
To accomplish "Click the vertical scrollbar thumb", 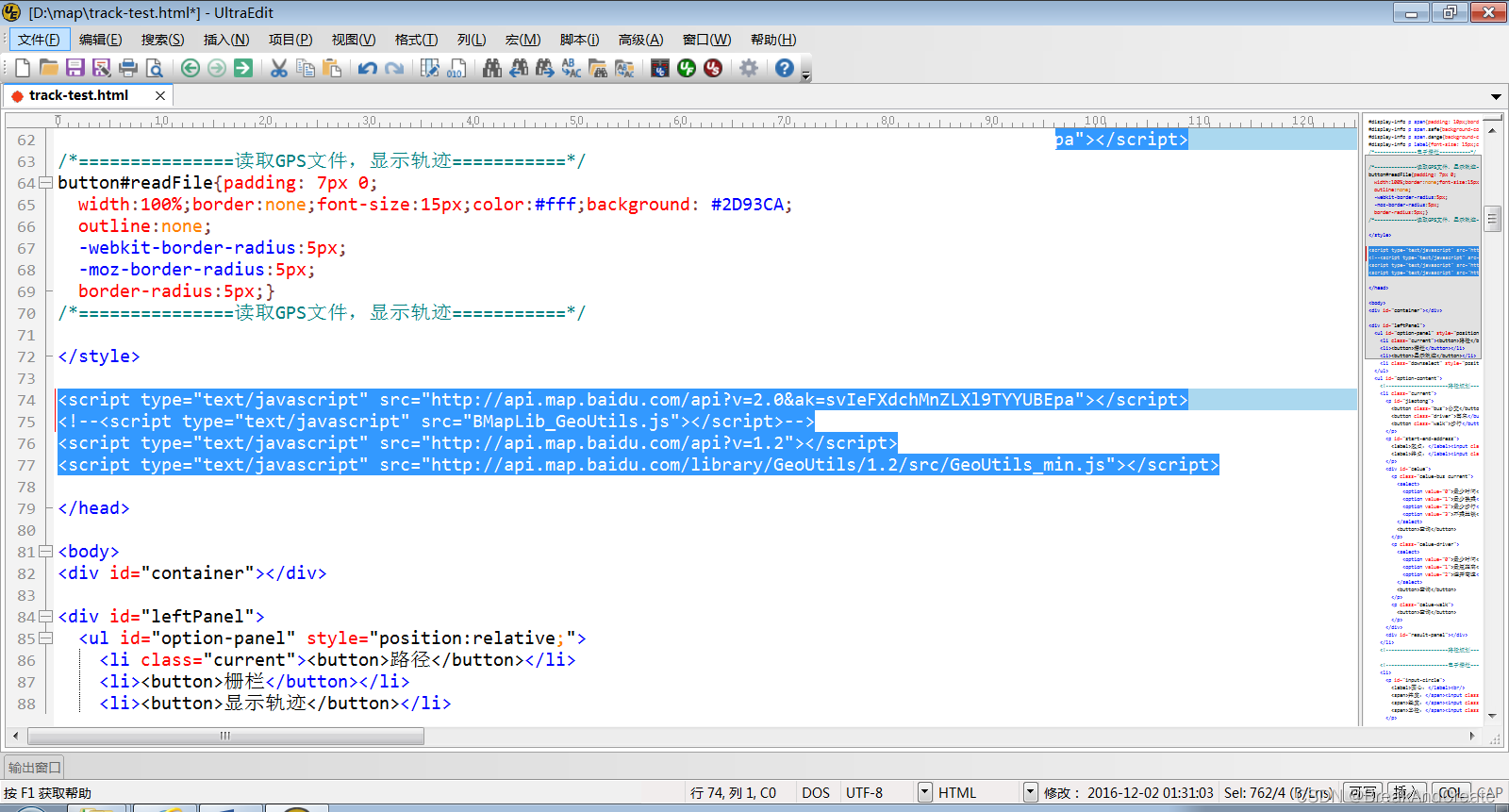I will (1492, 219).
